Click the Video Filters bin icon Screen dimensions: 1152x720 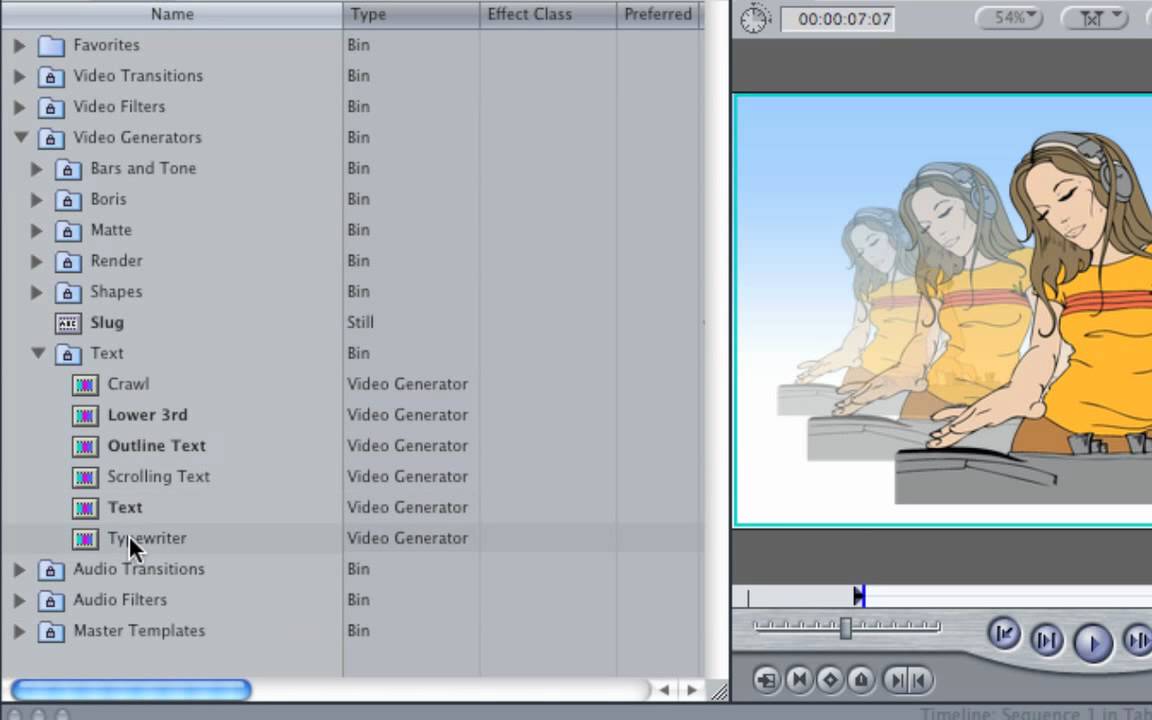pyautogui.click(x=51, y=107)
